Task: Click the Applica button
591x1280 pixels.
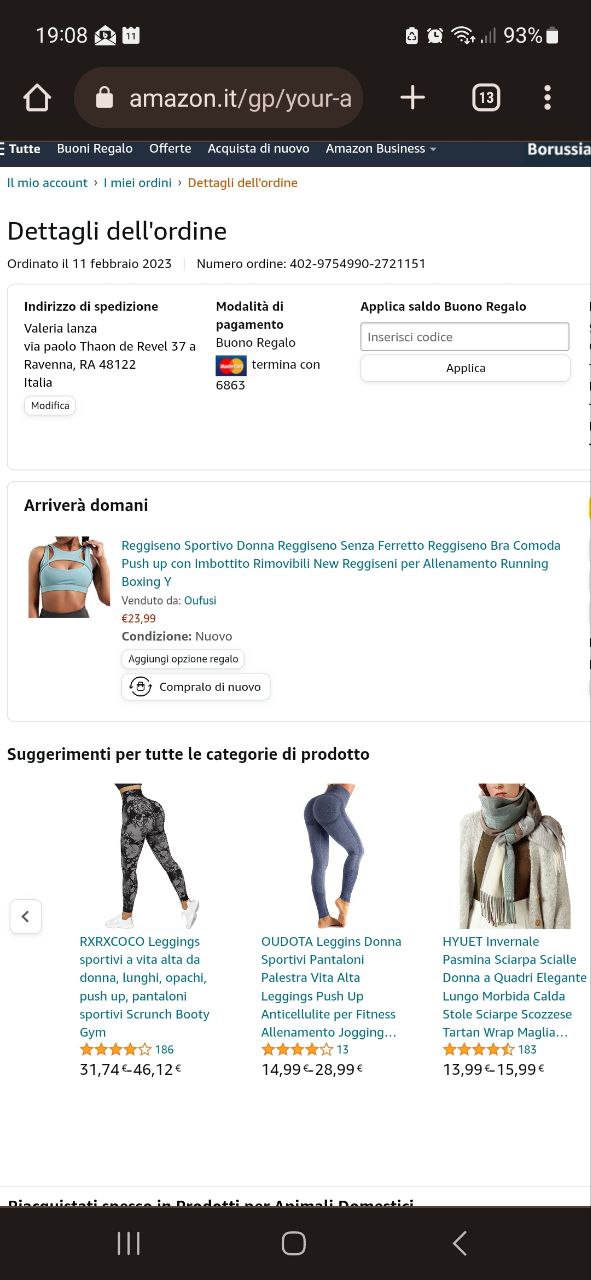Action: tap(465, 368)
